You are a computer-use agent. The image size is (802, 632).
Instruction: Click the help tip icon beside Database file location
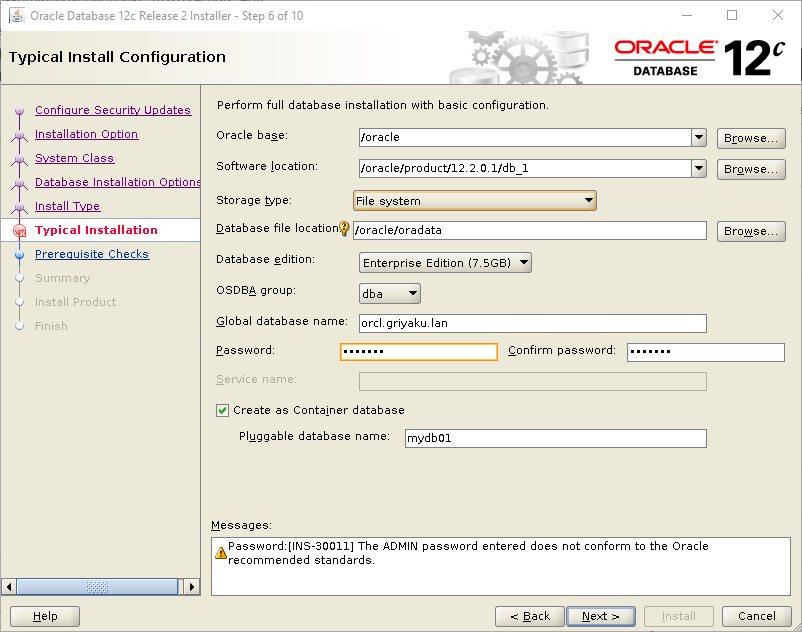(x=344, y=228)
